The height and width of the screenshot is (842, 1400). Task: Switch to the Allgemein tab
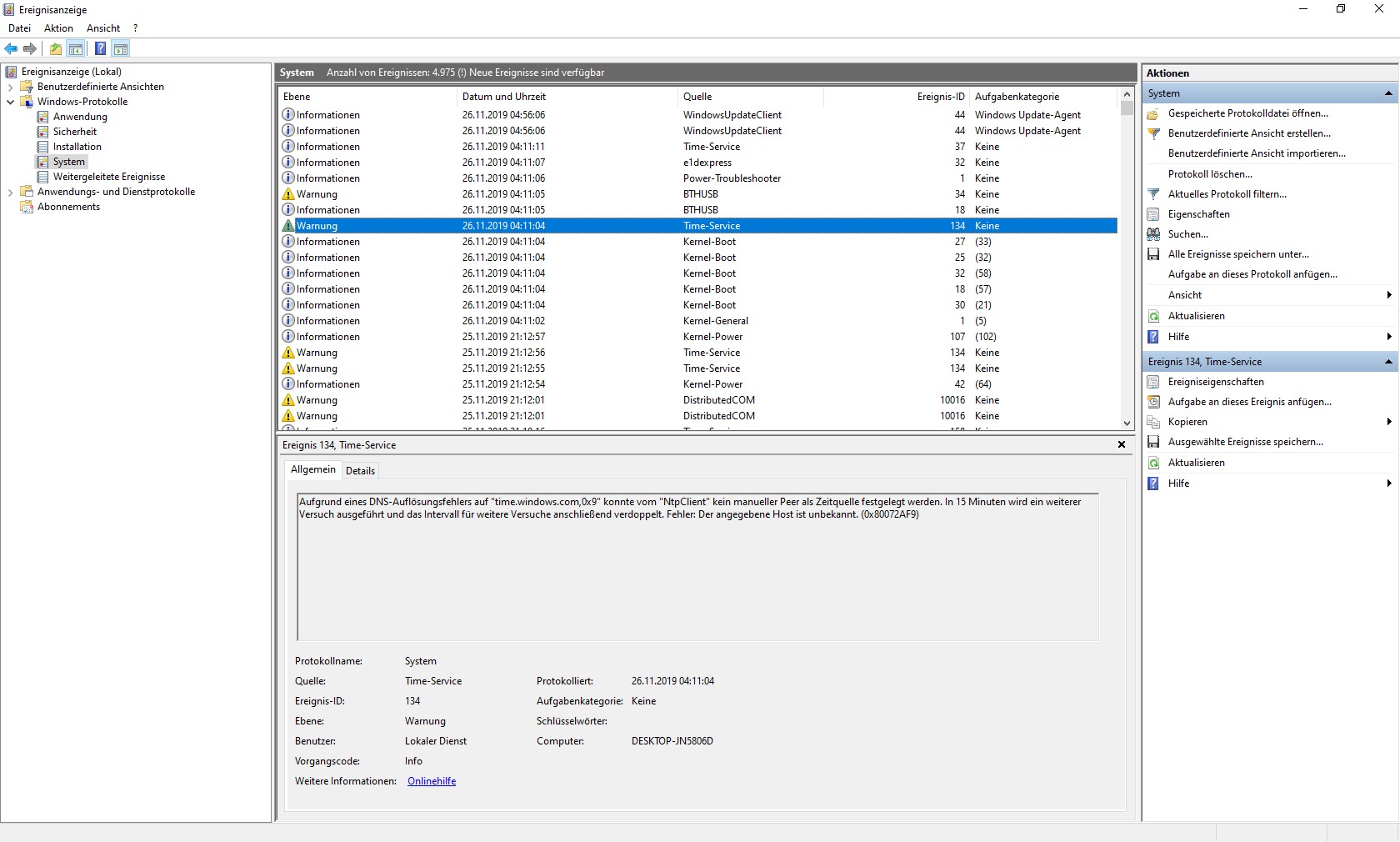313,469
